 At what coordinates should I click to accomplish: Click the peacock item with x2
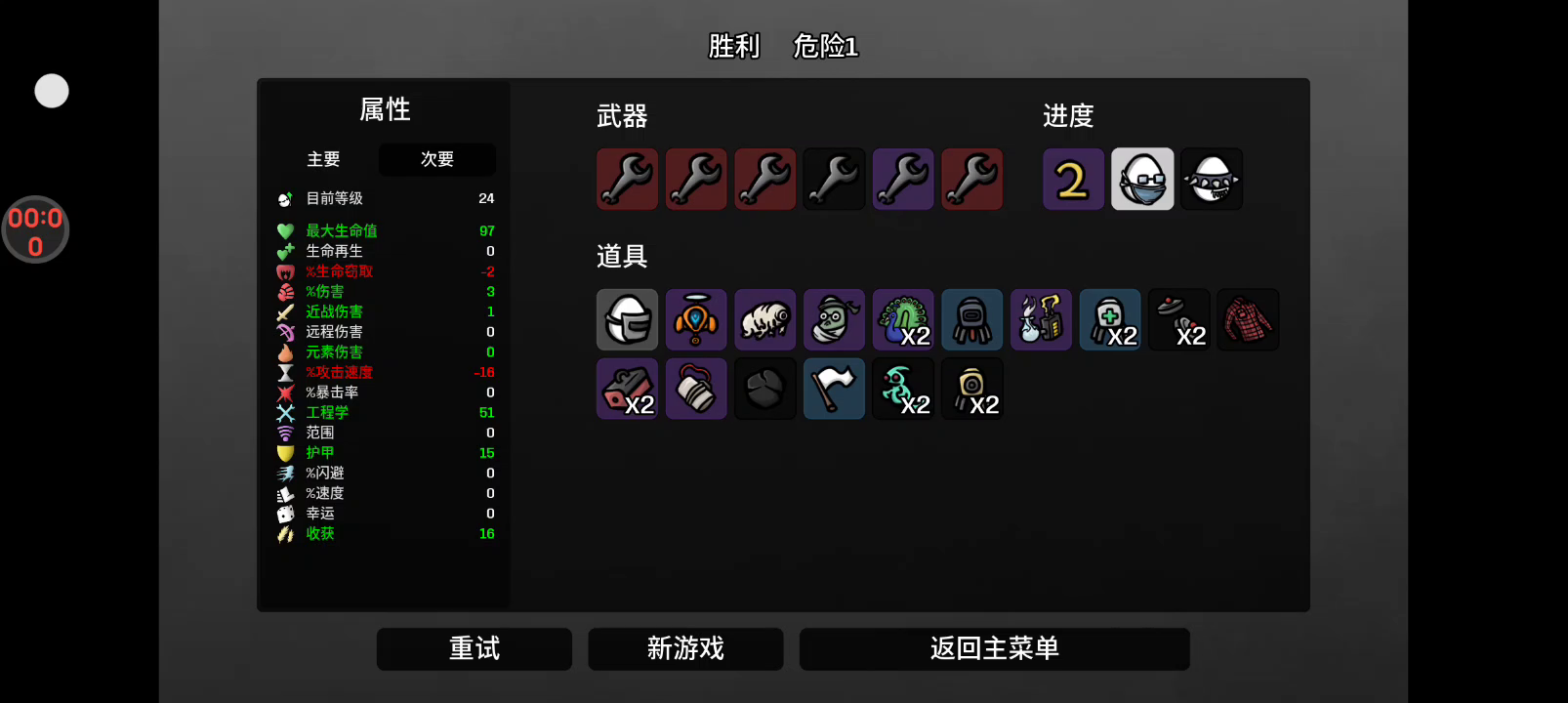point(903,319)
